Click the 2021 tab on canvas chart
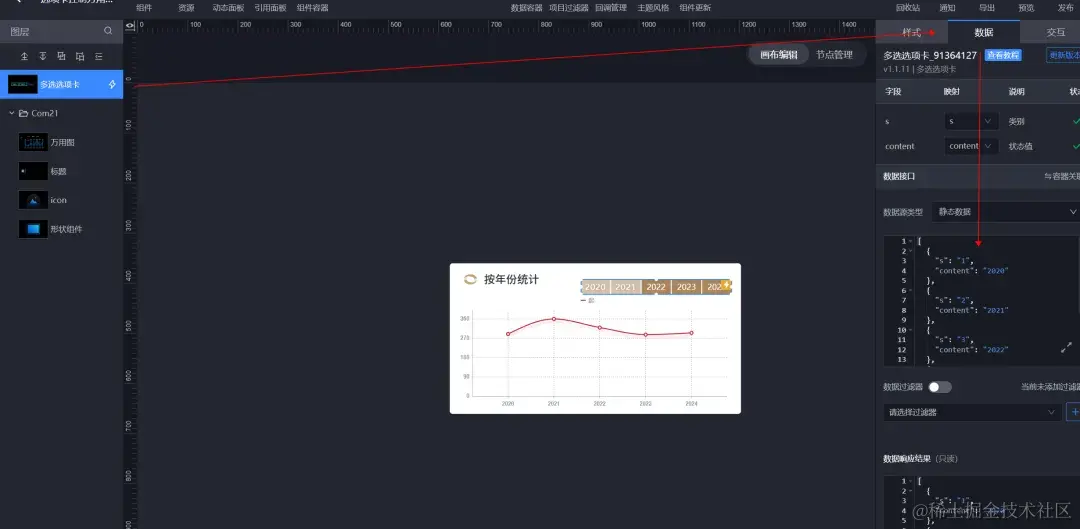 click(x=625, y=287)
